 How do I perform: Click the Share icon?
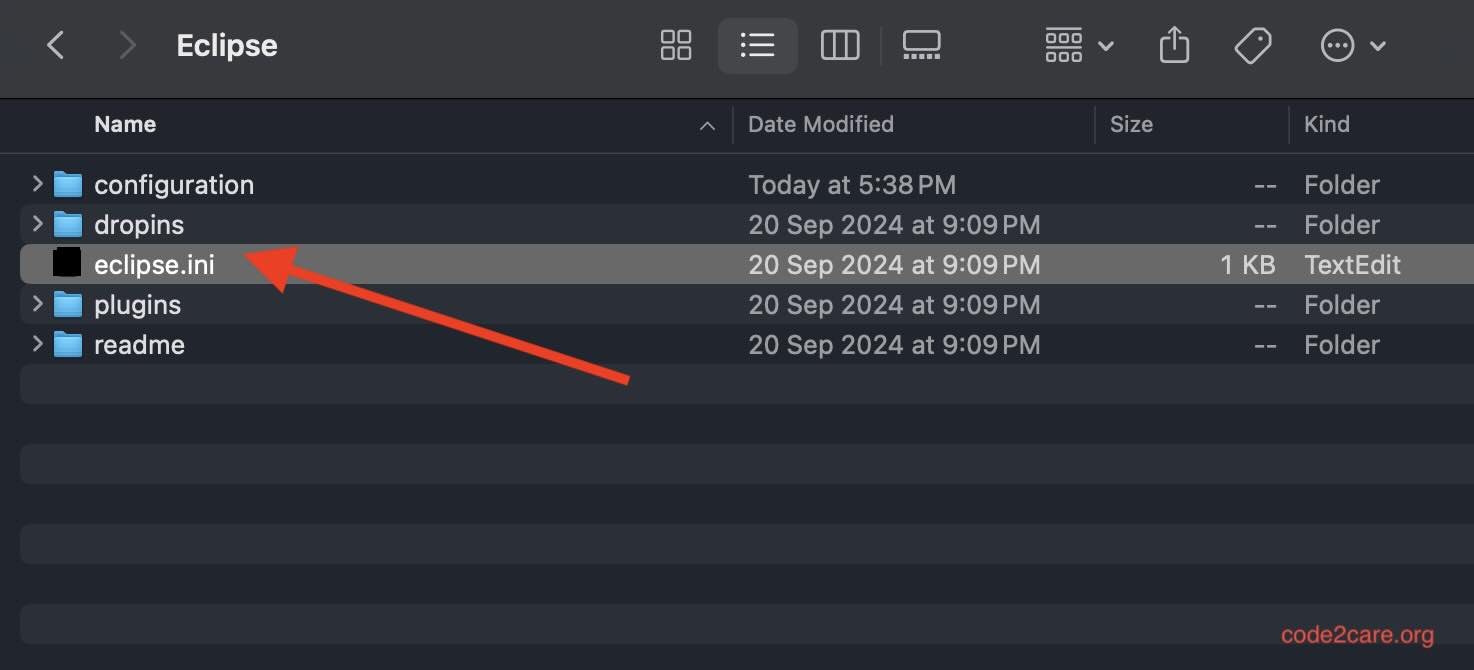1173,45
